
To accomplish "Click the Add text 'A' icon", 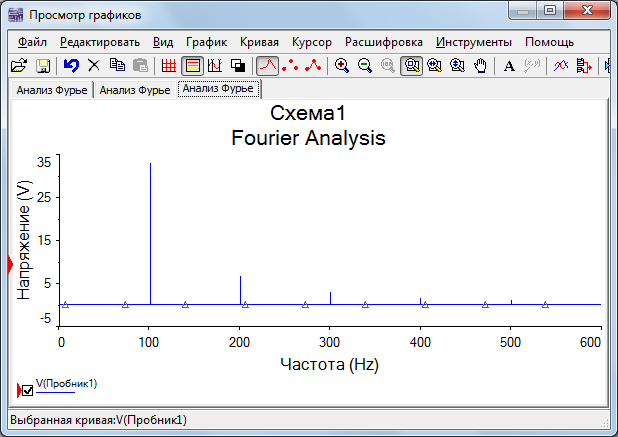I will pyautogui.click(x=509, y=66).
